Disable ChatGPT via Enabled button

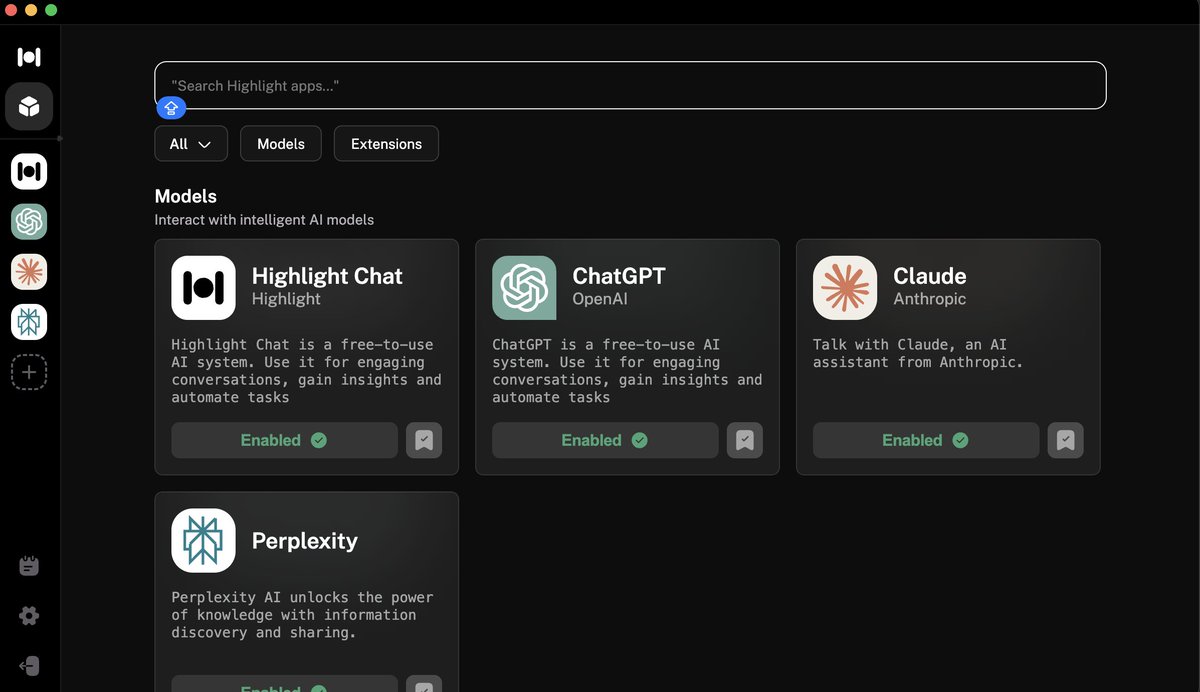(x=605, y=440)
